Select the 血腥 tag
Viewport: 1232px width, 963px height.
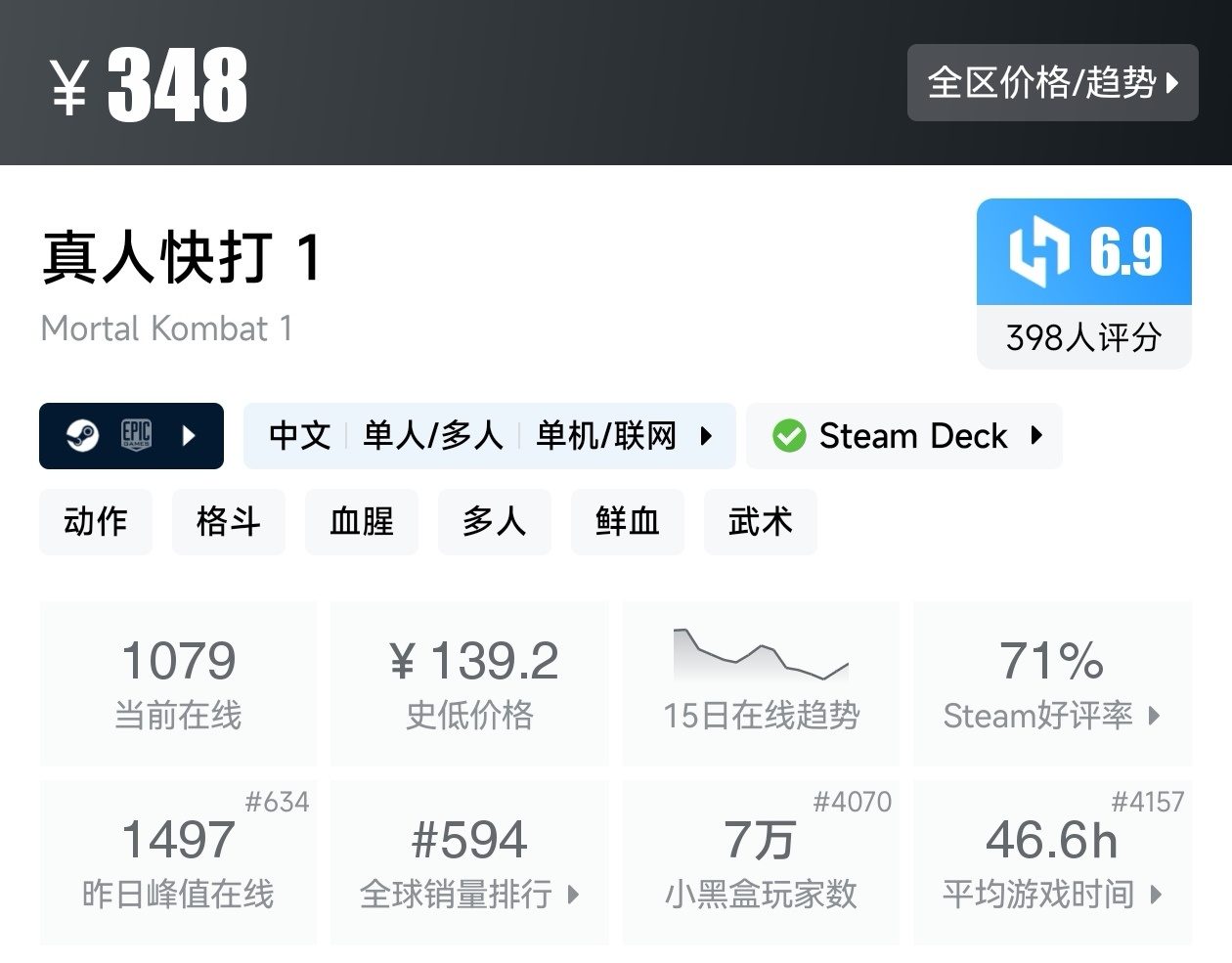(362, 521)
